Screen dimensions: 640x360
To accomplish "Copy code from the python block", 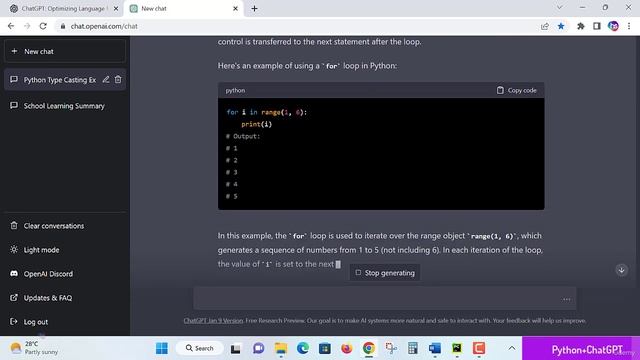I will (516, 90).
